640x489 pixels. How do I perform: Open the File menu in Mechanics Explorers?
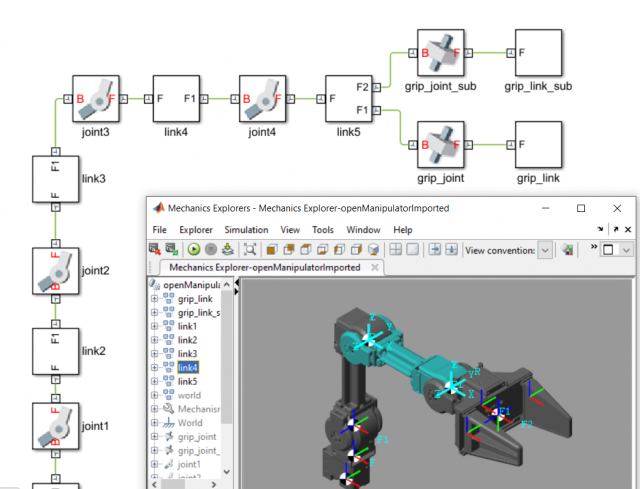click(160, 230)
